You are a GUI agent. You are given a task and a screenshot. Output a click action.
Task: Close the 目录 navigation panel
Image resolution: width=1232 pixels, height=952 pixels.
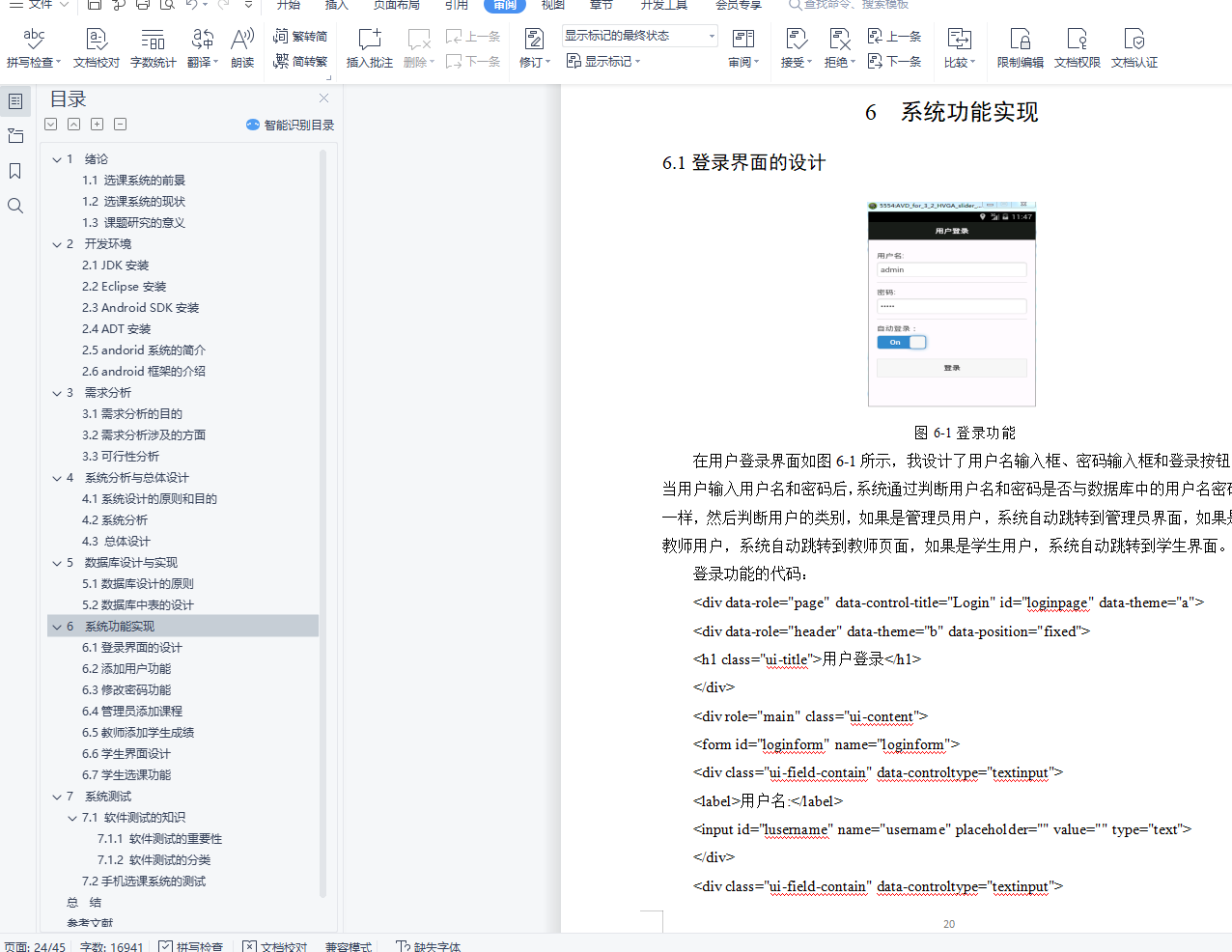(323, 98)
